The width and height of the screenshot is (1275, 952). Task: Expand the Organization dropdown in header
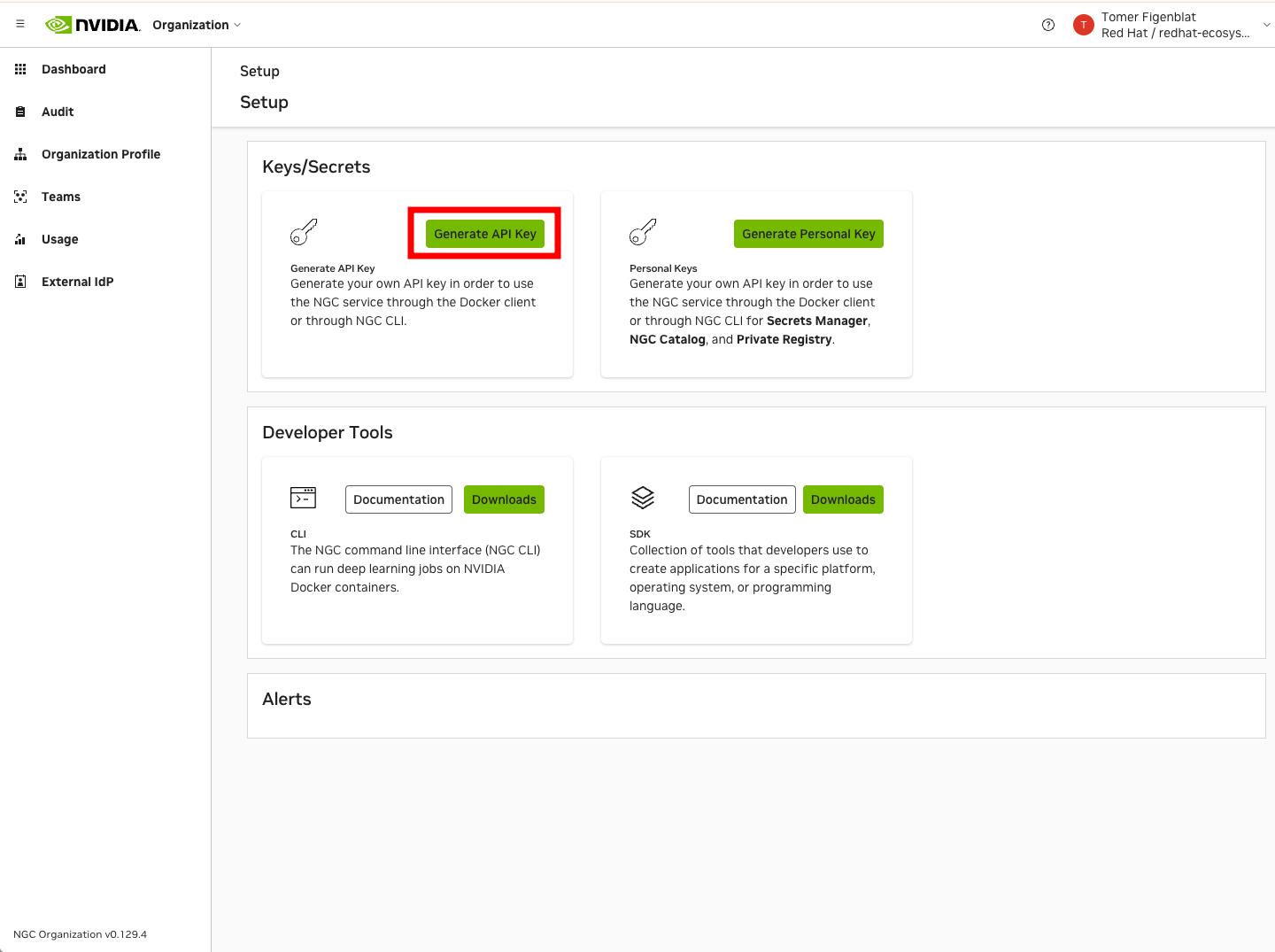pos(197,25)
